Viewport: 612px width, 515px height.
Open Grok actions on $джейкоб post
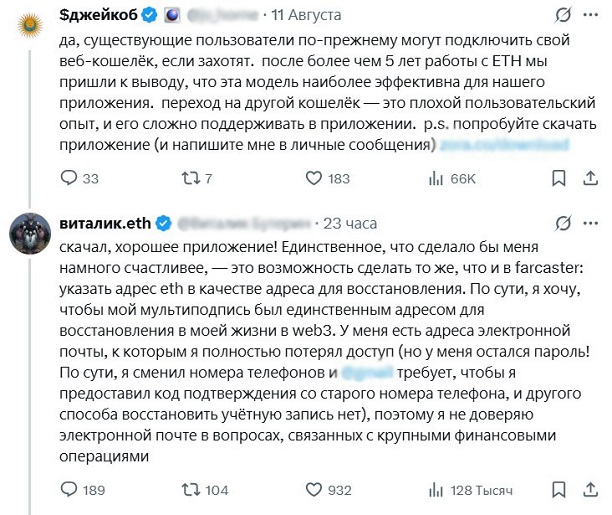coord(565,16)
